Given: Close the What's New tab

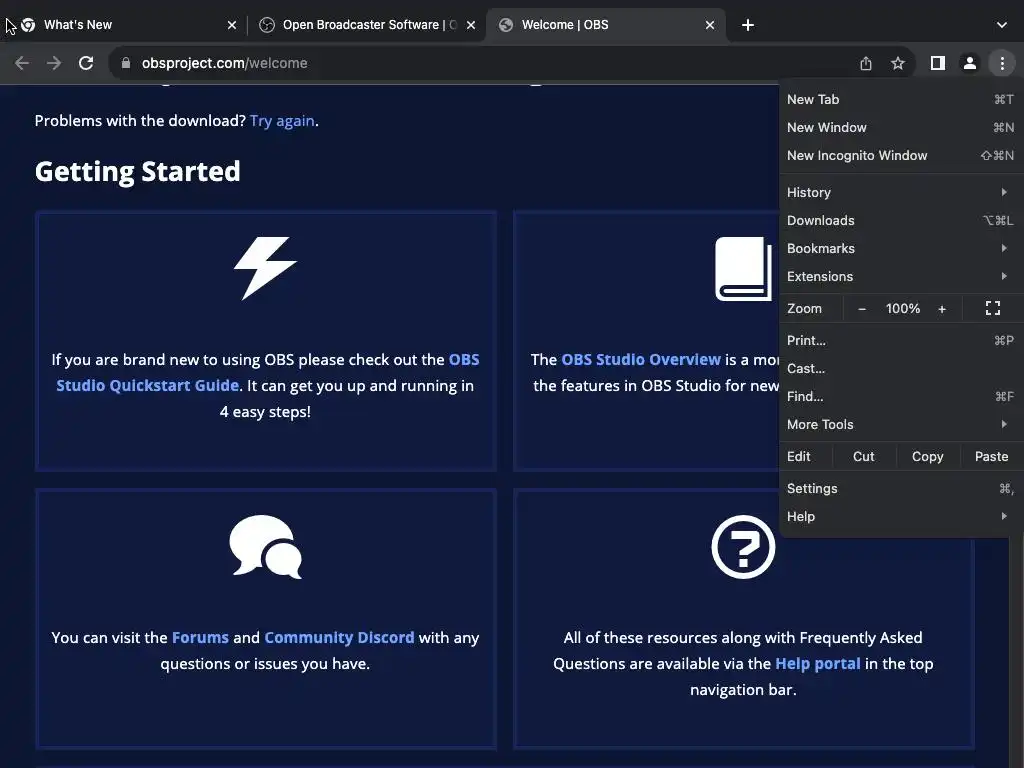Looking at the screenshot, I should tap(232, 25).
